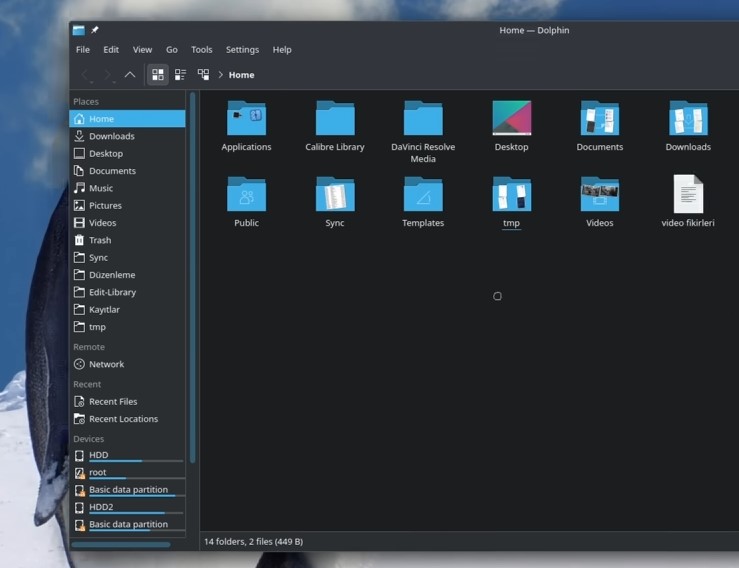The height and width of the screenshot is (568, 739).
Task: Select Home in Places panel
Action: 127,119
